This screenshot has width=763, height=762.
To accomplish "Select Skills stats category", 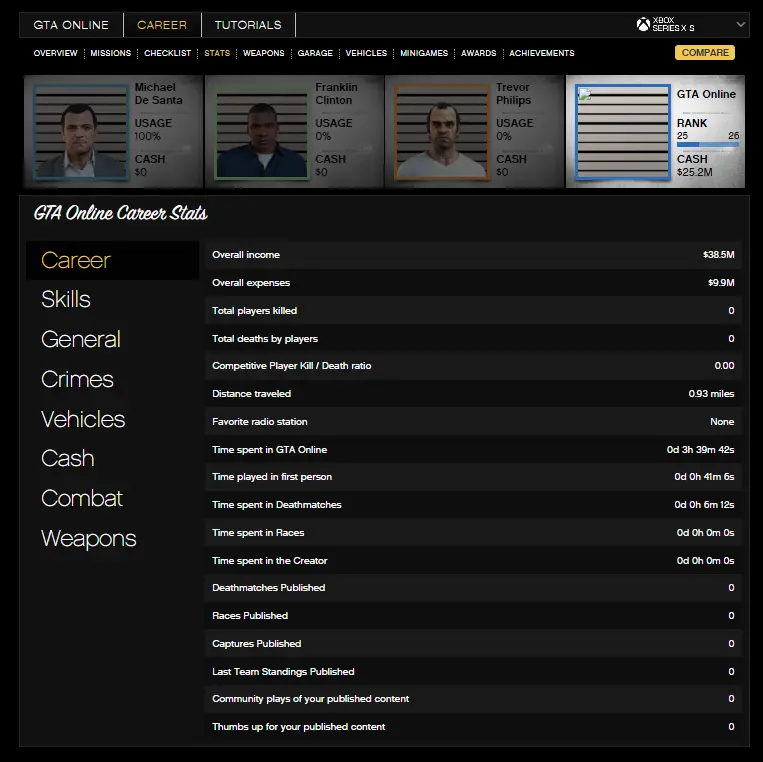I will (66, 300).
